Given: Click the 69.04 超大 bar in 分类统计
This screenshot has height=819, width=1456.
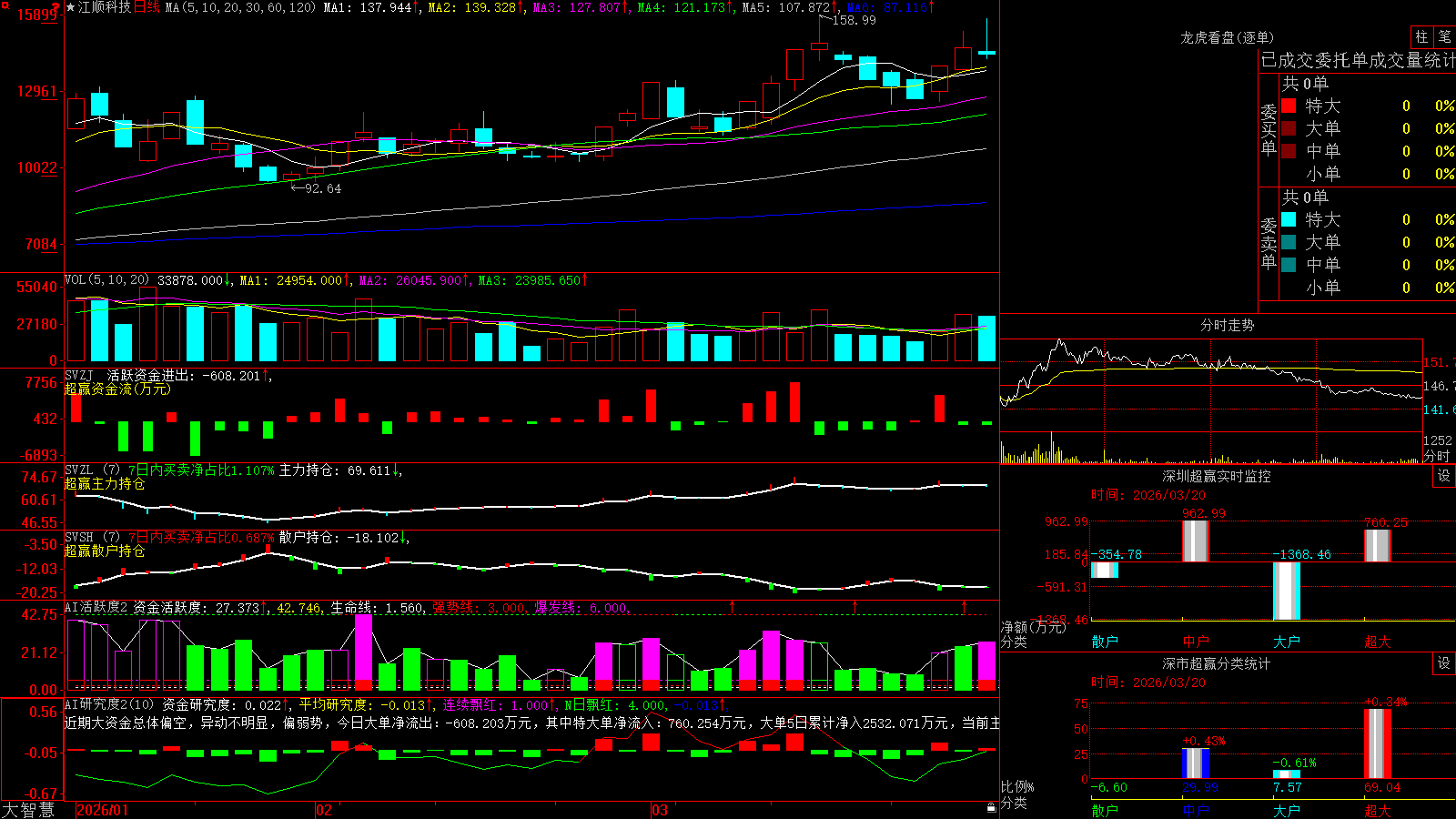Looking at the screenshot, I should click(1378, 744).
